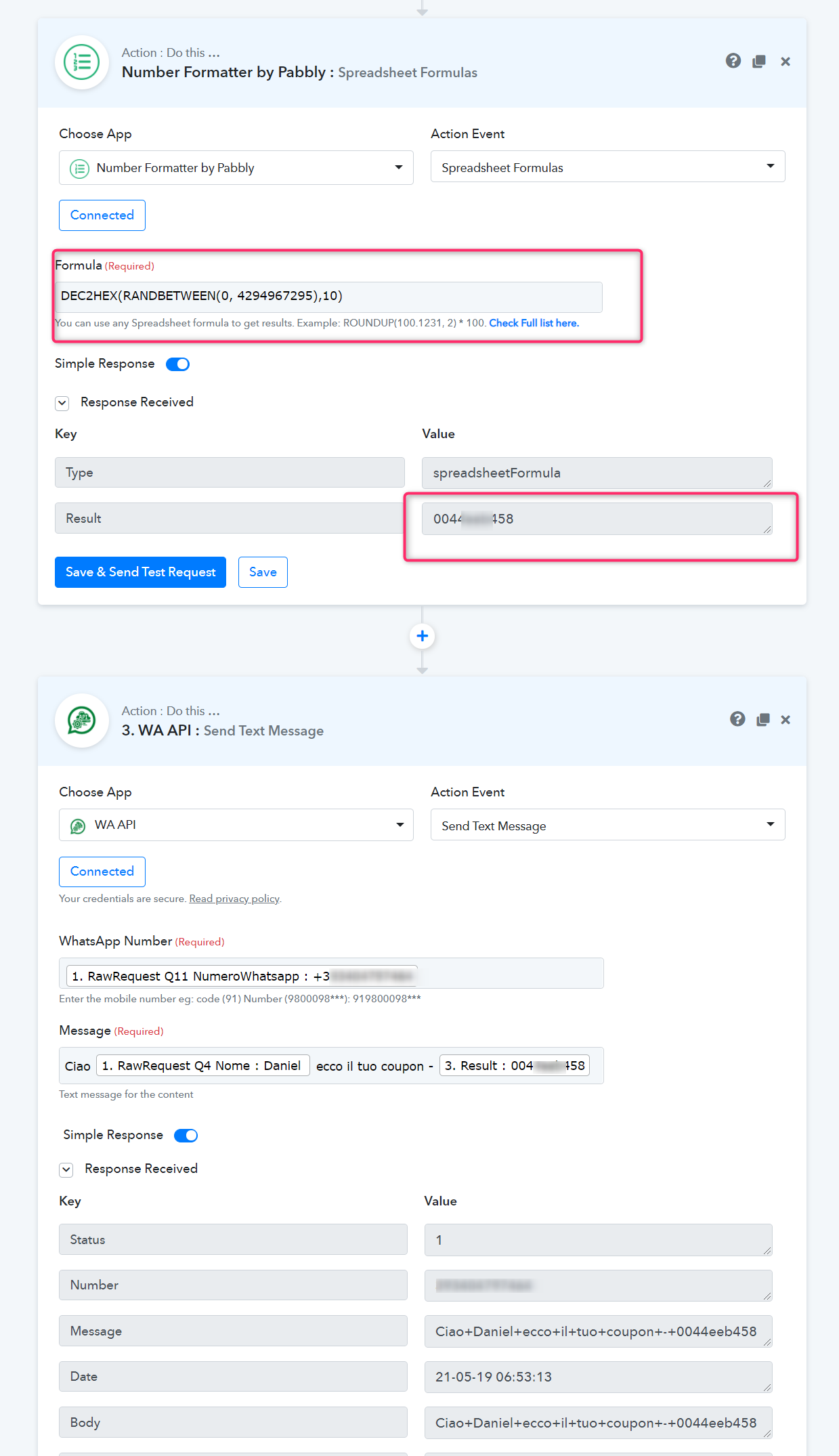Click the WhatsApp Number input field

pyautogui.click(x=331, y=973)
